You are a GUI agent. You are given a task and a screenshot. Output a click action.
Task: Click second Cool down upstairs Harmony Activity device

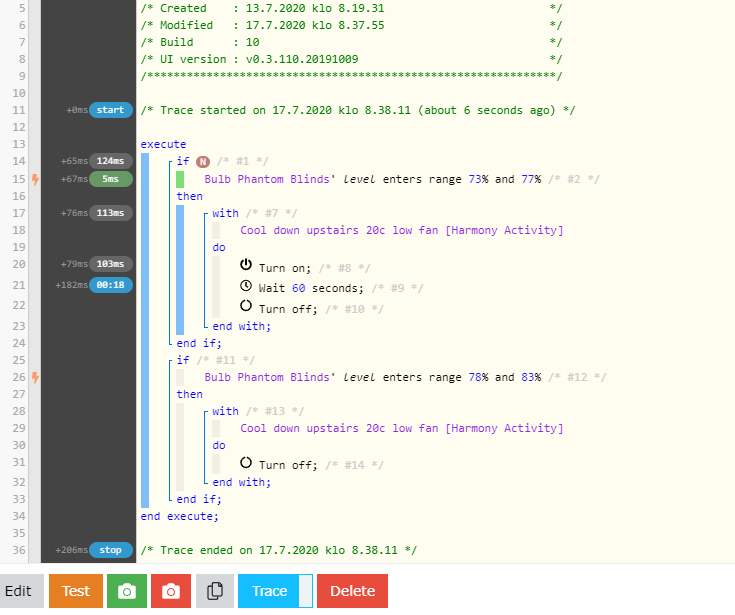(x=402, y=428)
